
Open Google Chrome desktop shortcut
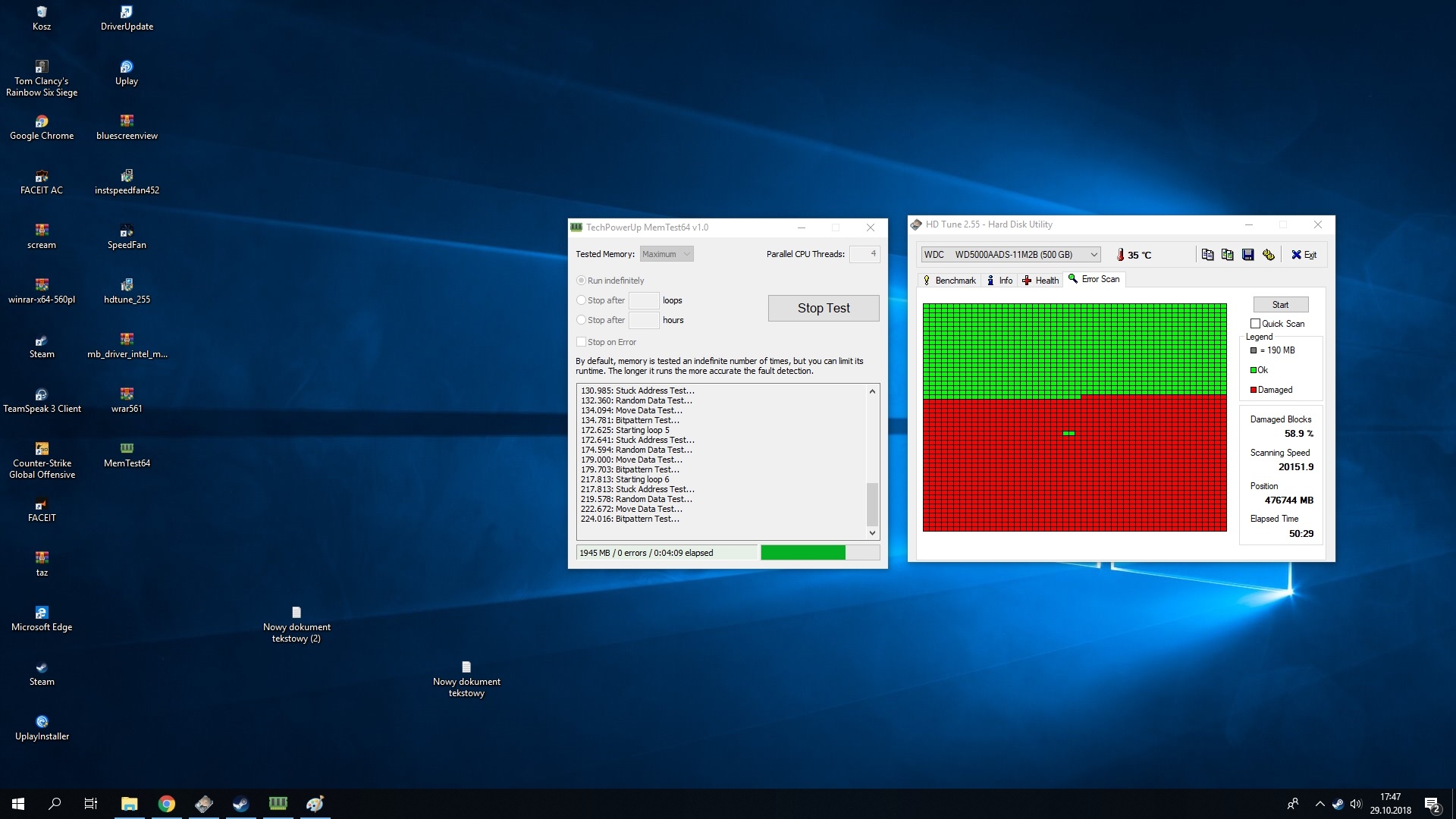pyautogui.click(x=42, y=127)
